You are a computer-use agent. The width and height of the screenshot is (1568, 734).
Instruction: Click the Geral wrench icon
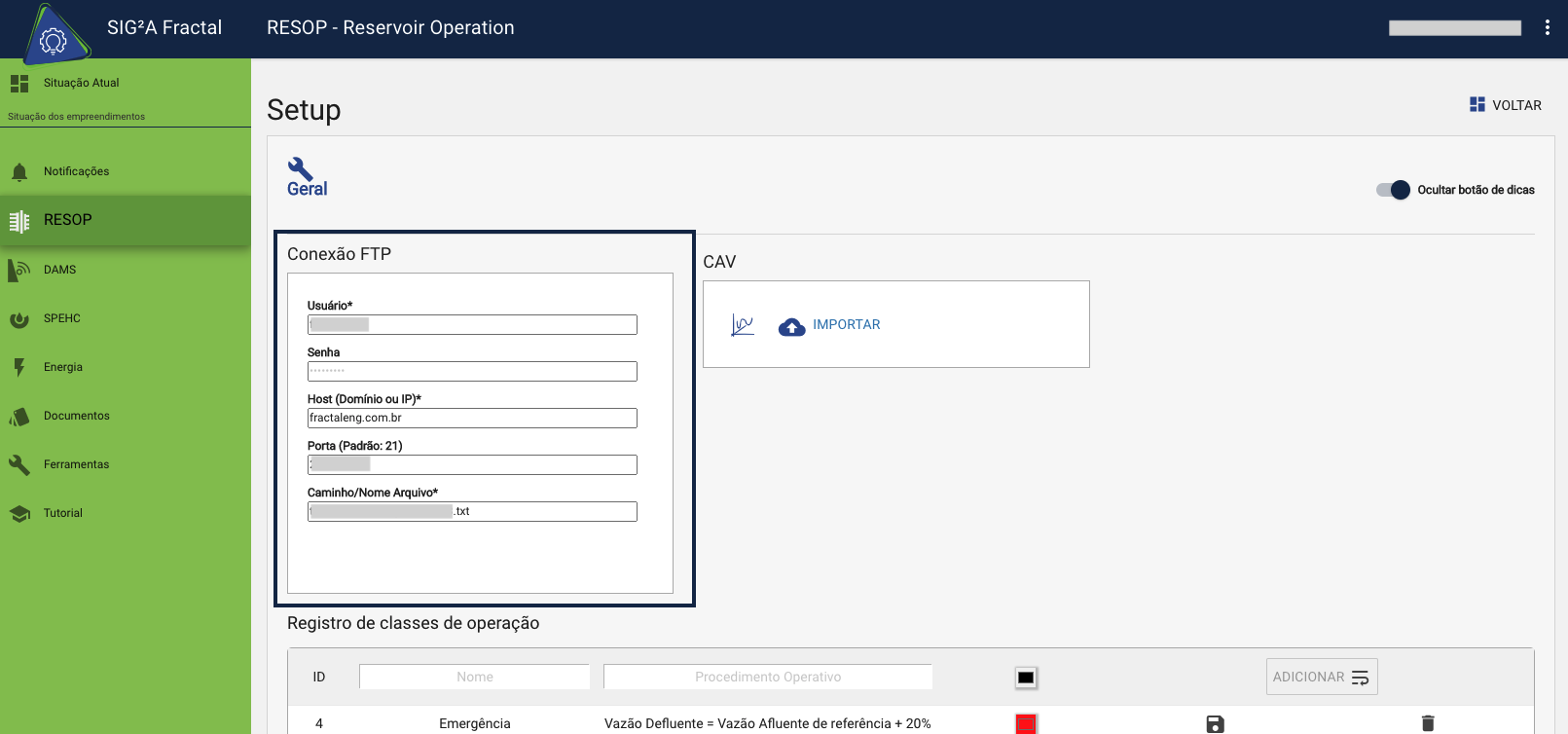(x=300, y=168)
